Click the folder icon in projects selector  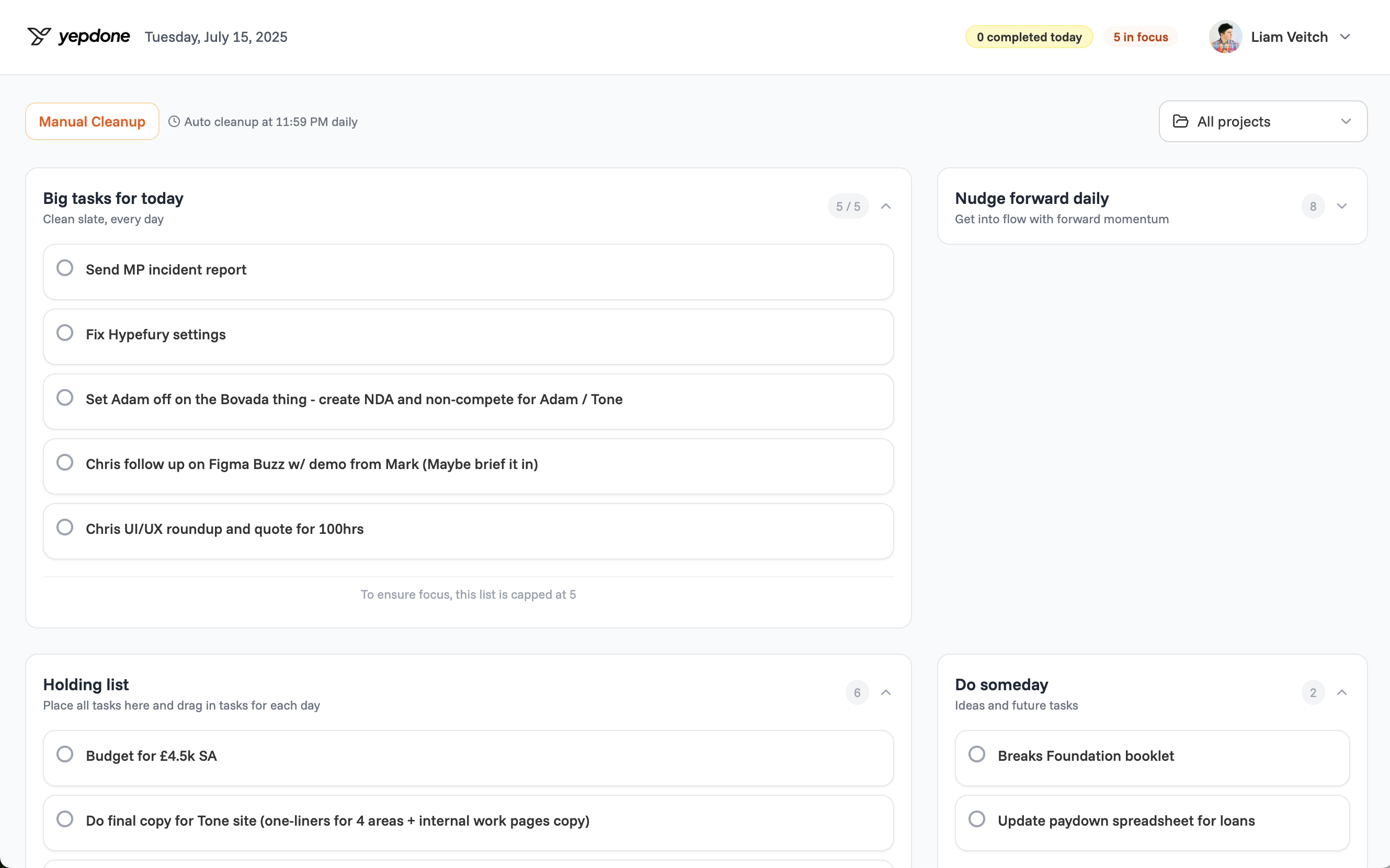[x=1180, y=121]
